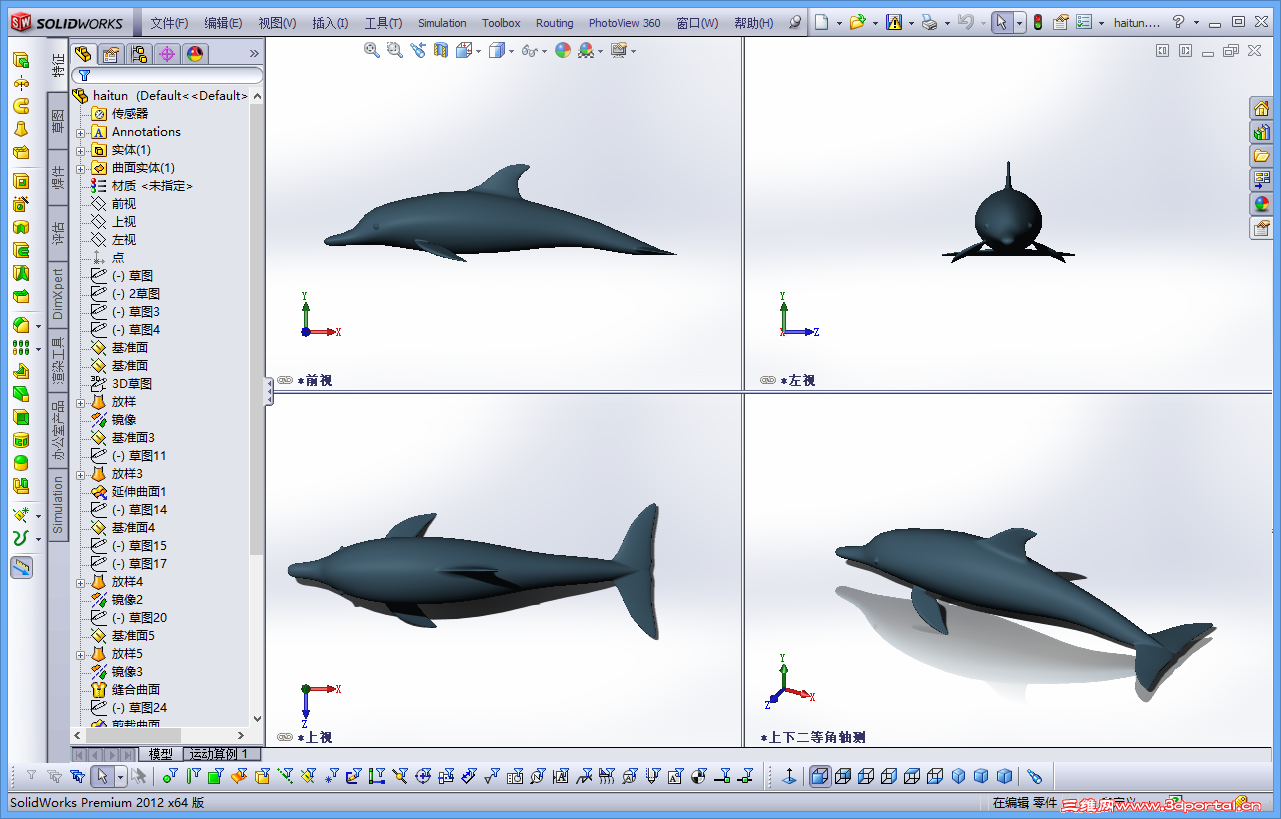Click the feature tree filter input field

coord(168,75)
